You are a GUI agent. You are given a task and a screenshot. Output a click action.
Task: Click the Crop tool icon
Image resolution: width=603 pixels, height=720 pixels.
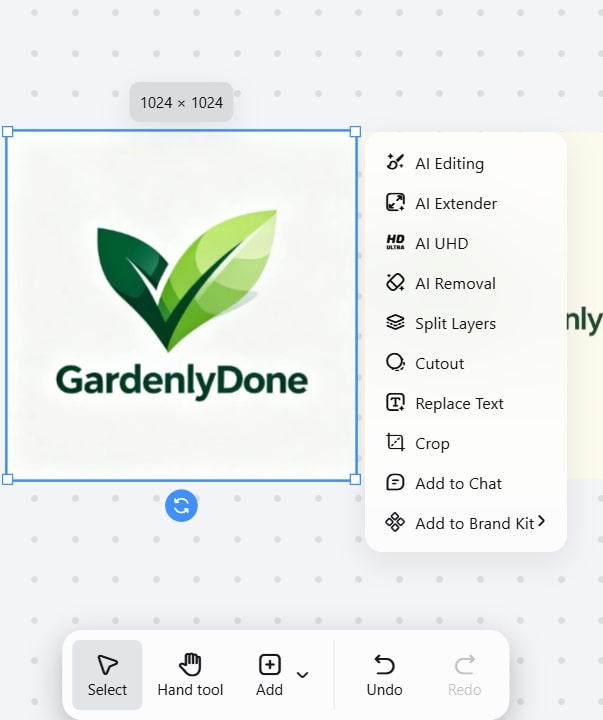[x=395, y=443]
